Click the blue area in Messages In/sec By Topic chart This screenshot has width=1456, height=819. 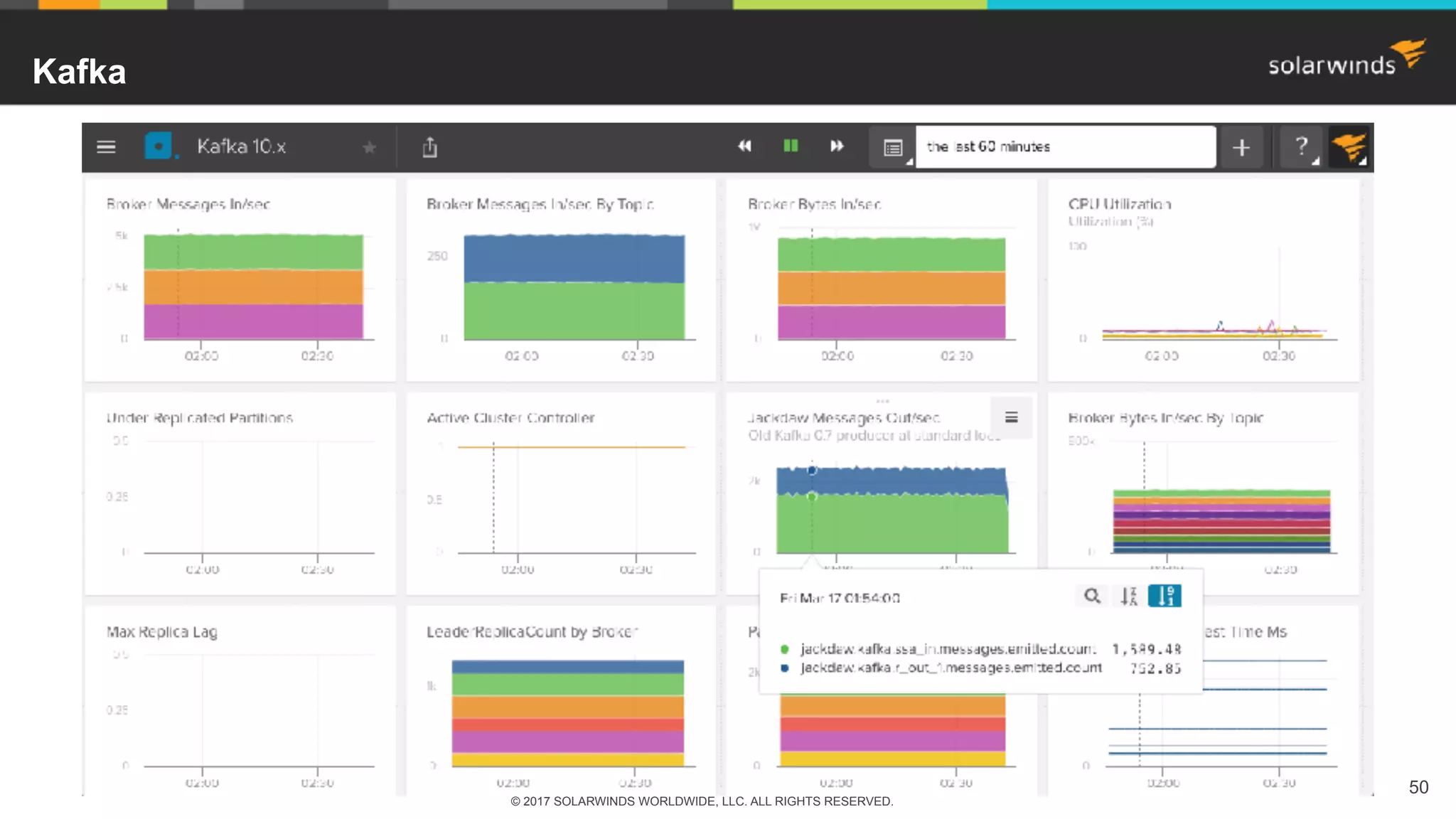coord(574,259)
